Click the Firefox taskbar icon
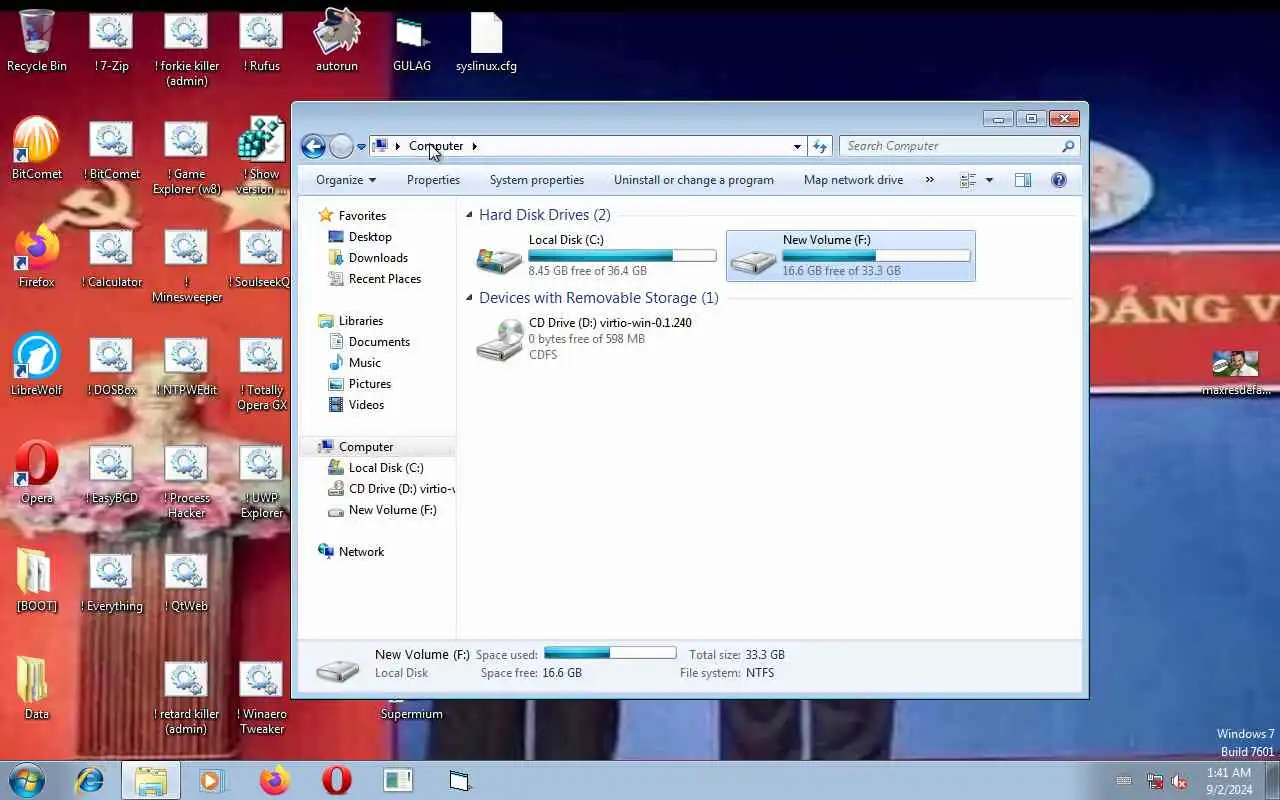Image resolution: width=1280 pixels, height=800 pixels. click(x=274, y=780)
